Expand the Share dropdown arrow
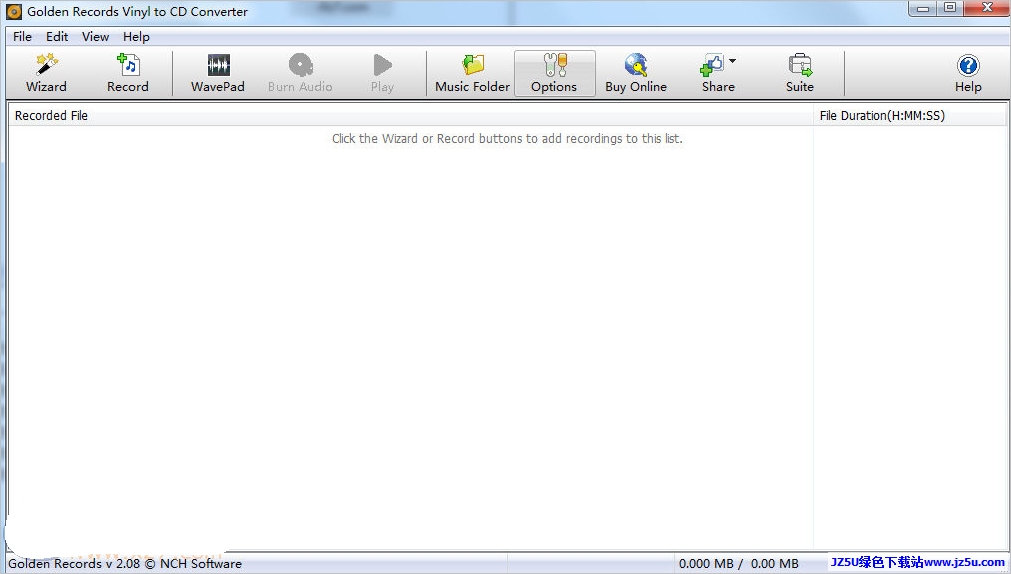The height and width of the screenshot is (574, 1011). tap(732, 61)
